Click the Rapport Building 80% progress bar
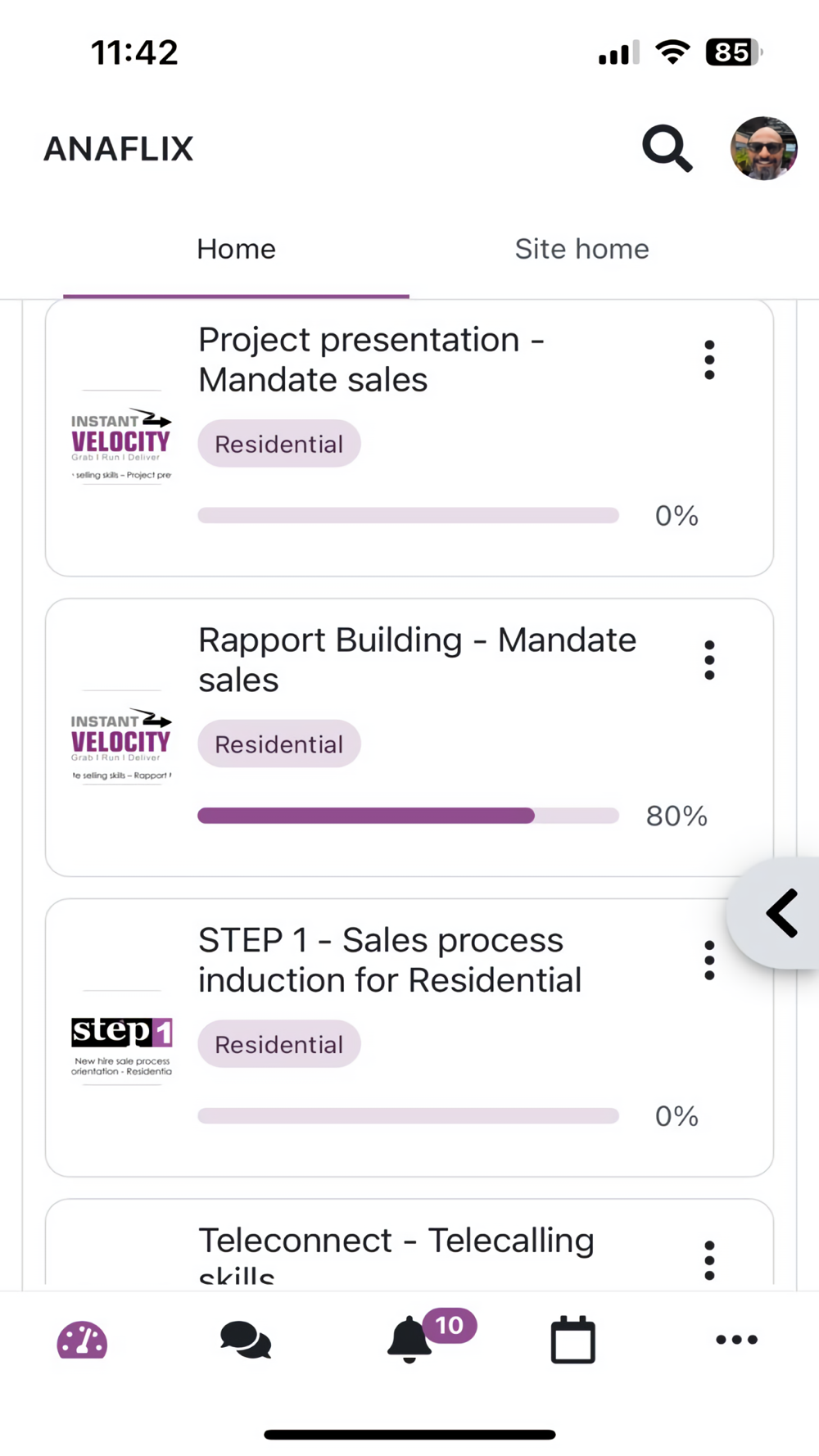The height and width of the screenshot is (1456, 819). pyautogui.click(x=408, y=816)
